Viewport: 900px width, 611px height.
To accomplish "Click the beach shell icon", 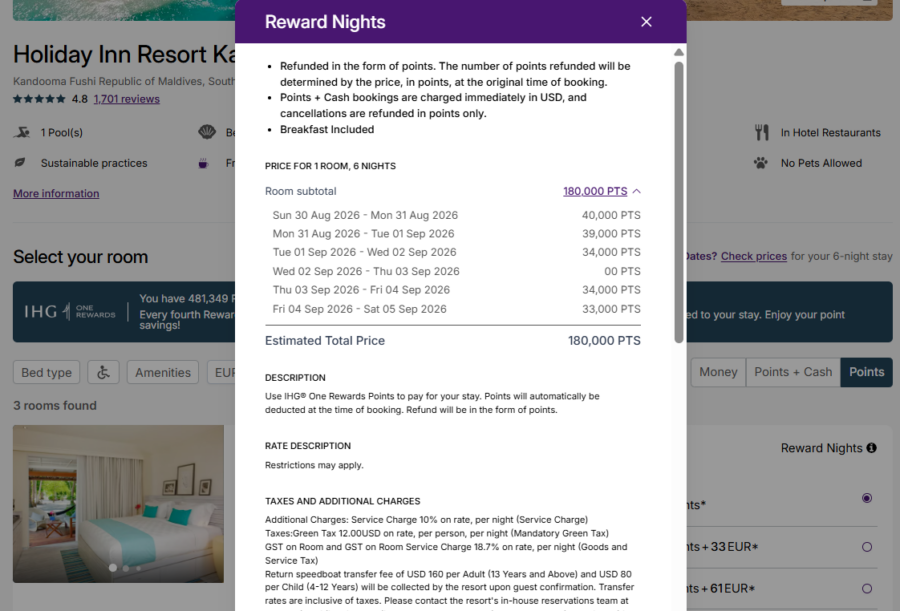I will [207, 133].
